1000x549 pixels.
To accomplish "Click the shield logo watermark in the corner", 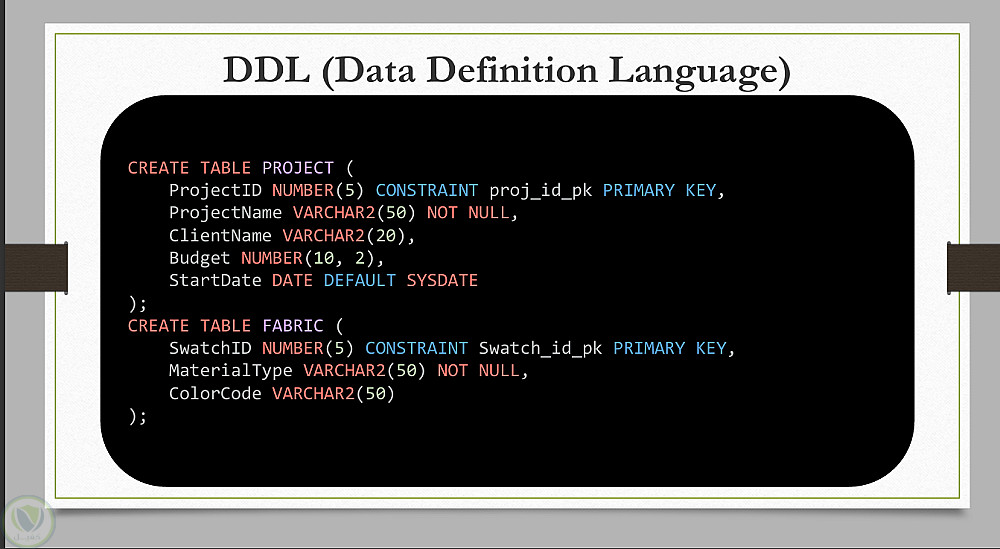I will 28,523.
